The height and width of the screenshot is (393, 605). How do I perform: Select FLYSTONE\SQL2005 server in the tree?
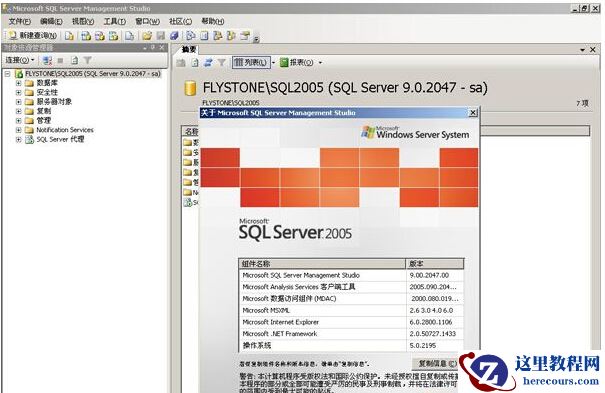[93, 73]
